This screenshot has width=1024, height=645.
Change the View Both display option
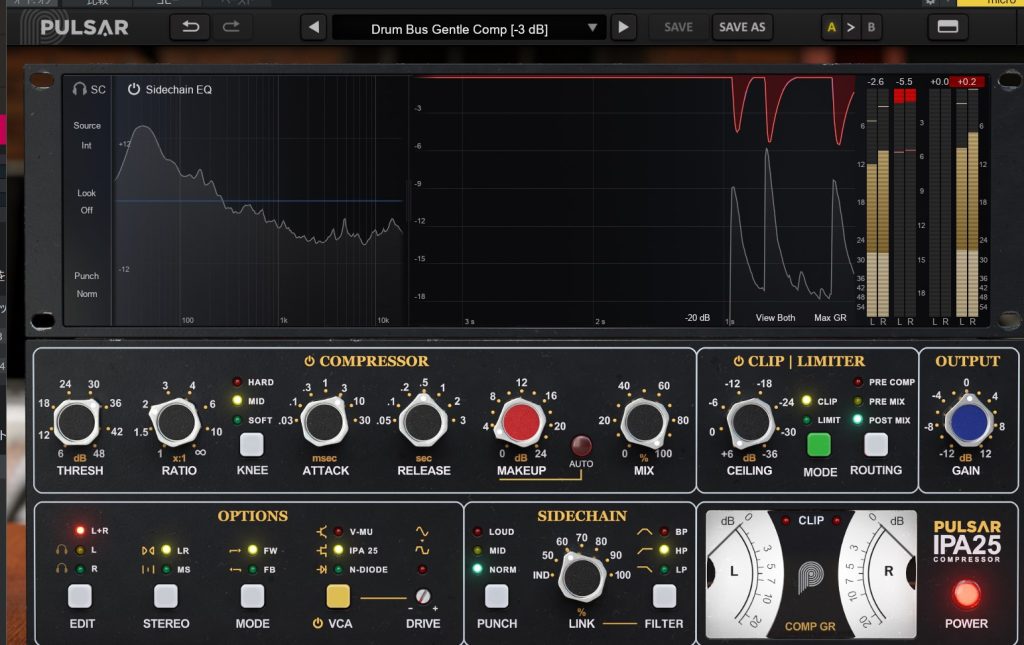(775, 318)
